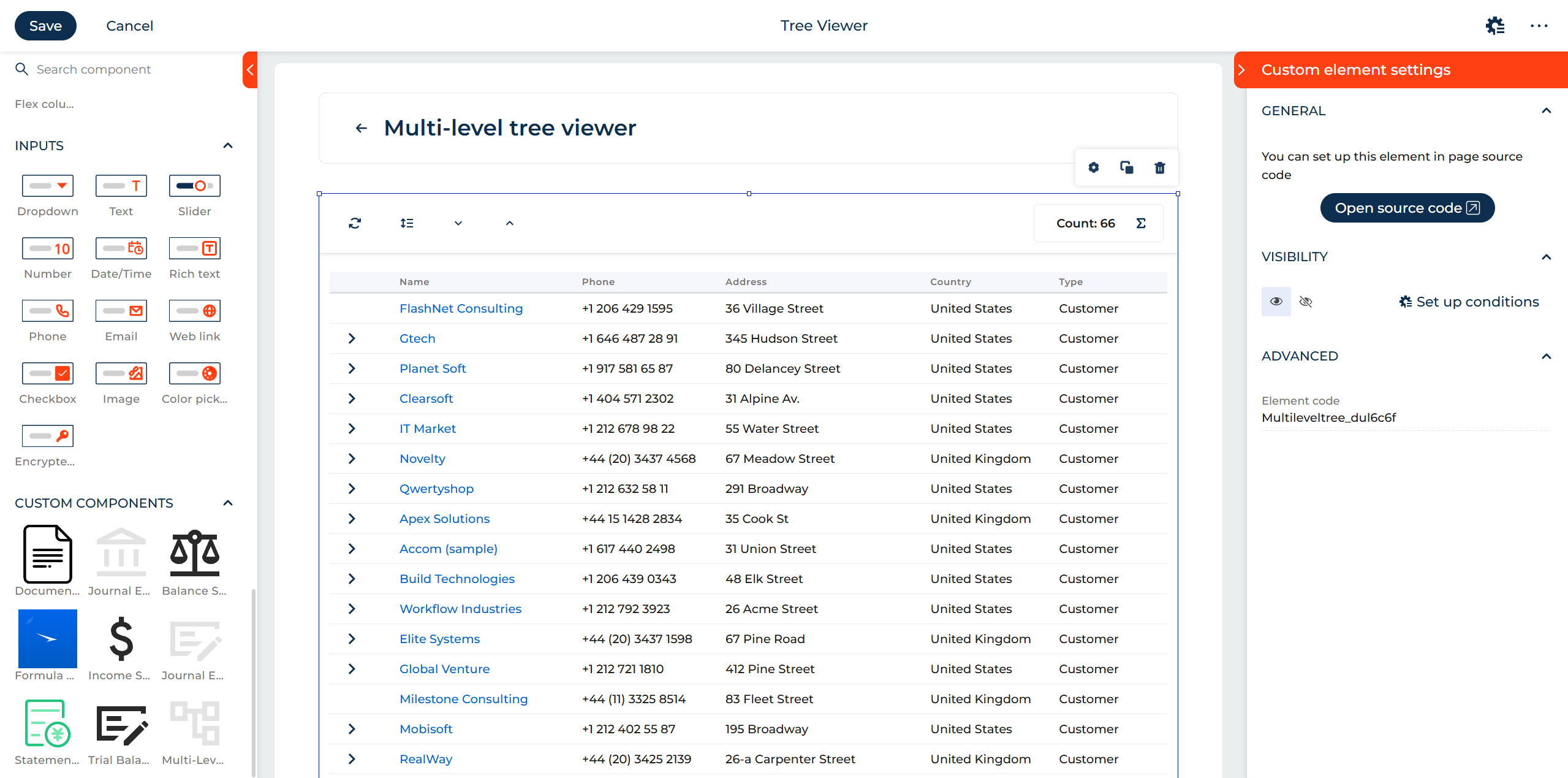Click the sort order icon in toolbar
1568x778 pixels.
pos(407,223)
